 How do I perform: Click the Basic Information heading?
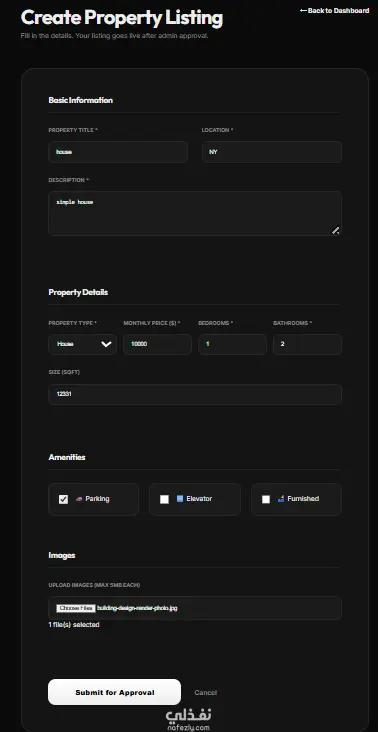click(x=80, y=100)
